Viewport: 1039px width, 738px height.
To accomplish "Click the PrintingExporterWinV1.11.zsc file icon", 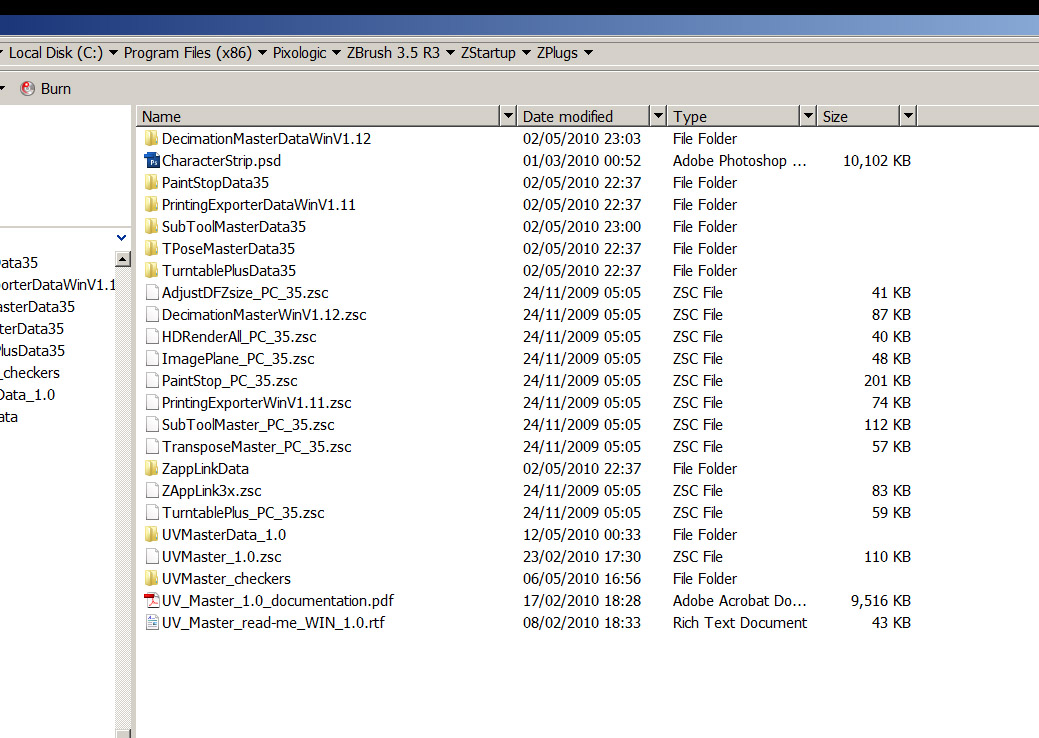I will tap(152, 402).
